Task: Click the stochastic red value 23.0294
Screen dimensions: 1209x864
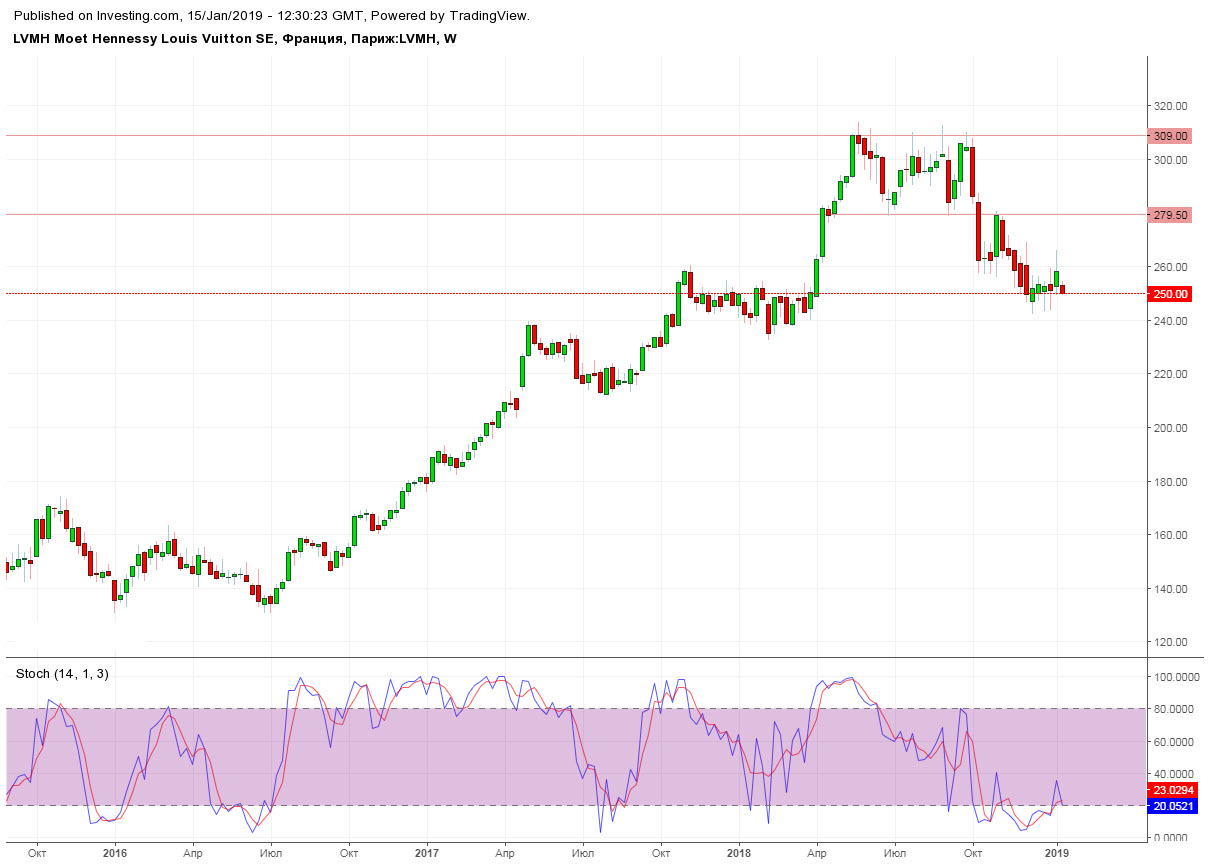Action: tap(1173, 790)
